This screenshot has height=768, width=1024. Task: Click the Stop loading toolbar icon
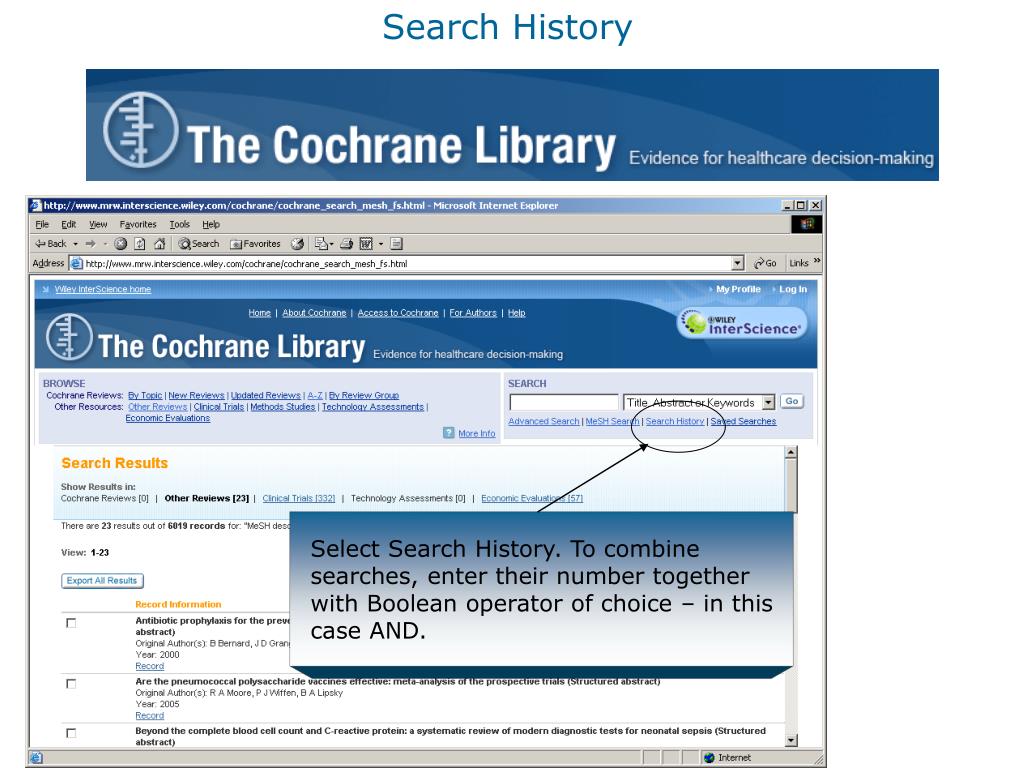[120, 244]
